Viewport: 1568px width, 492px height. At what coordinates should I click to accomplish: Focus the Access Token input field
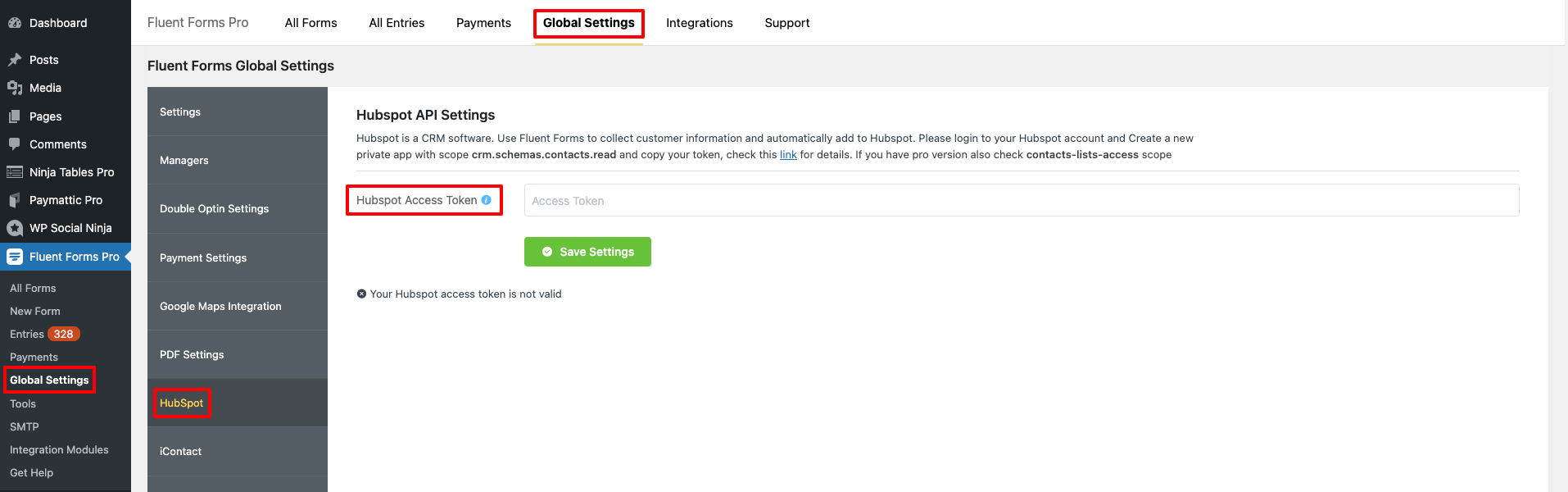click(1022, 201)
